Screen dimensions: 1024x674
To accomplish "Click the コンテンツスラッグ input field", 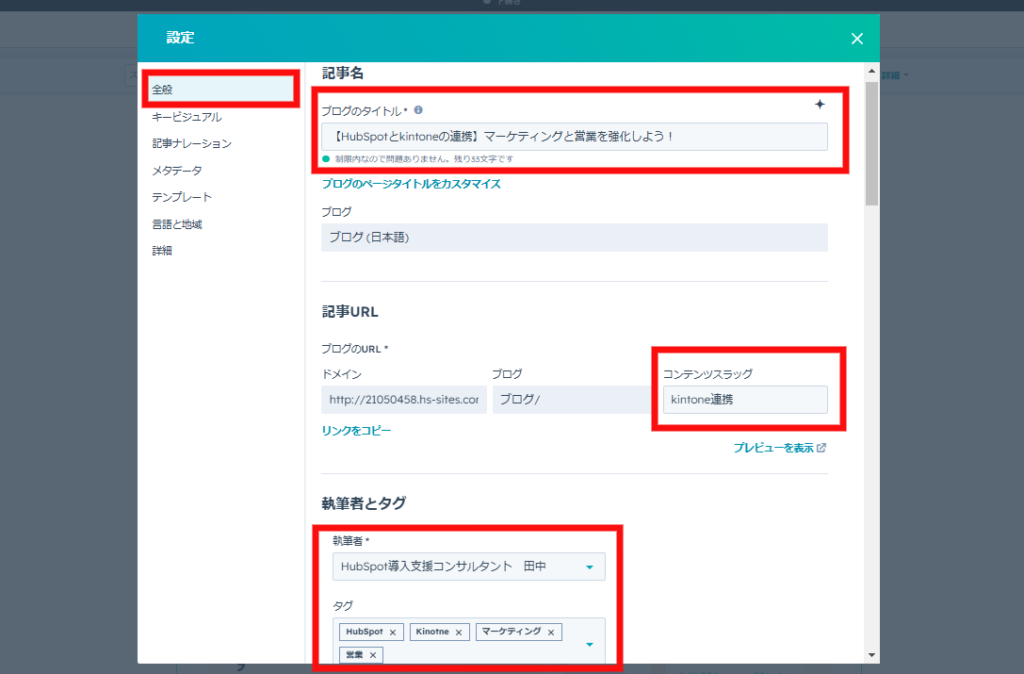I will point(745,400).
